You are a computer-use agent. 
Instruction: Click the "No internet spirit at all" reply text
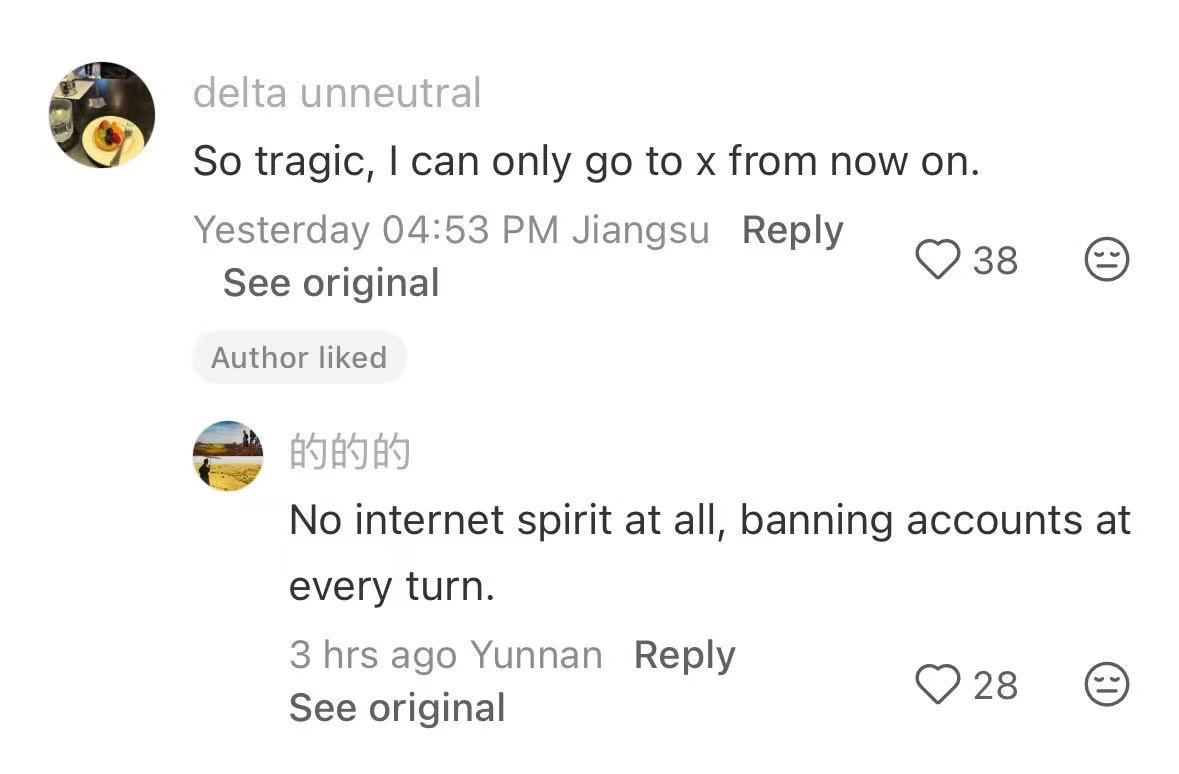point(709,520)
